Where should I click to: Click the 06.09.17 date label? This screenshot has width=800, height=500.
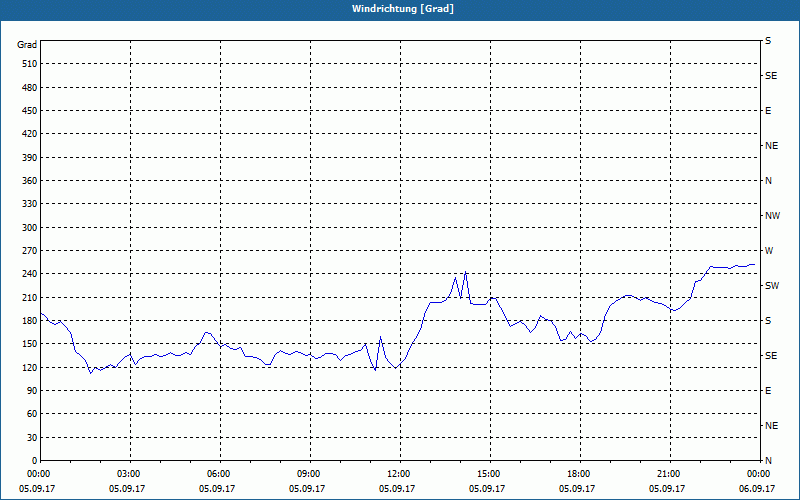click(757, 489)
